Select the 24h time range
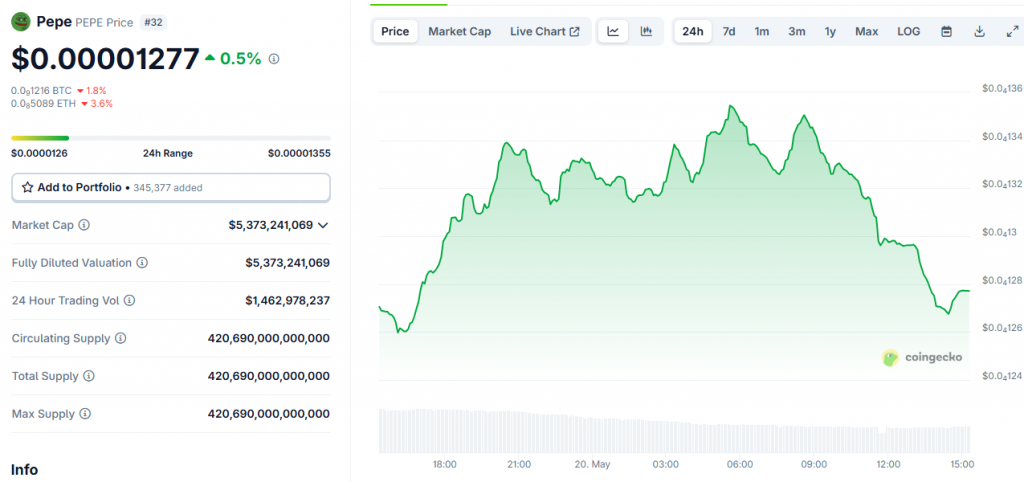This screenshot has width=1024, height=482. coord(693,31)
